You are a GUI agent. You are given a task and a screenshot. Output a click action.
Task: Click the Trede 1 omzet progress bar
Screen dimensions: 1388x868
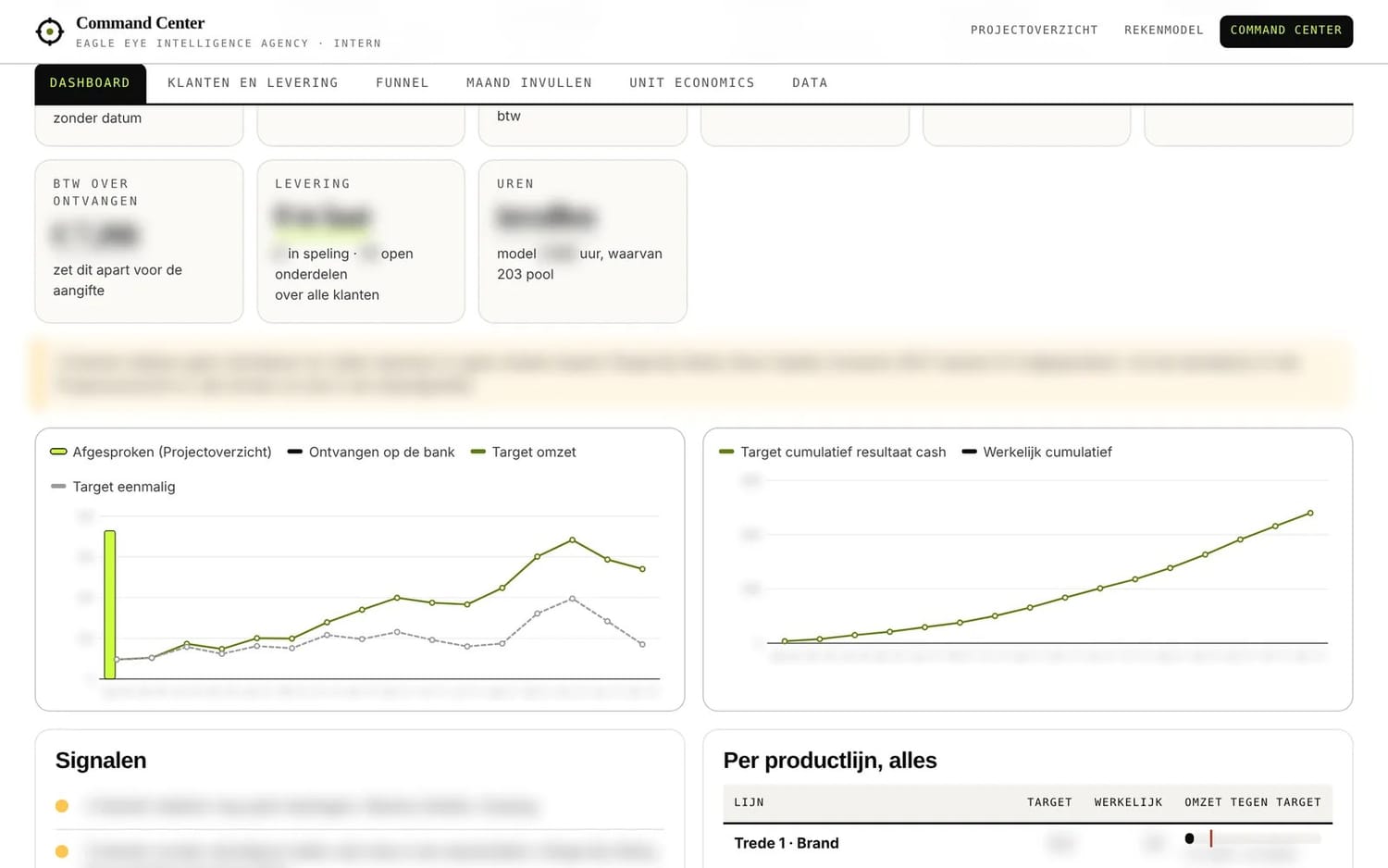tap(1253, 838)
